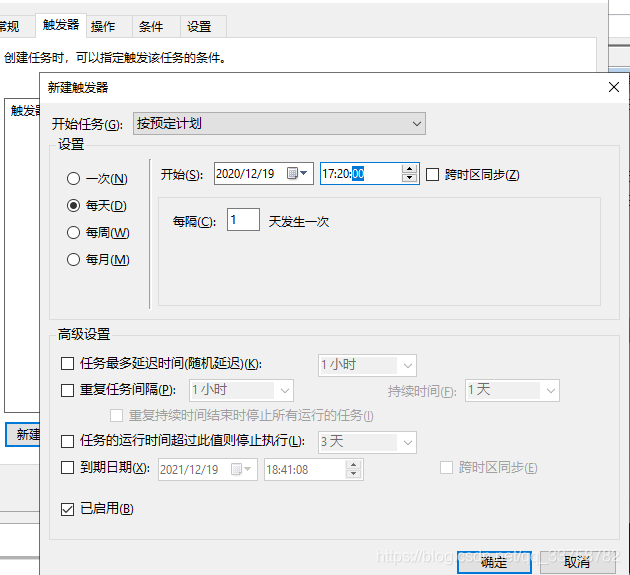
Task: Enable 任务最多延迟时间(随机延迟) checkbox
Action: (68, 364)
